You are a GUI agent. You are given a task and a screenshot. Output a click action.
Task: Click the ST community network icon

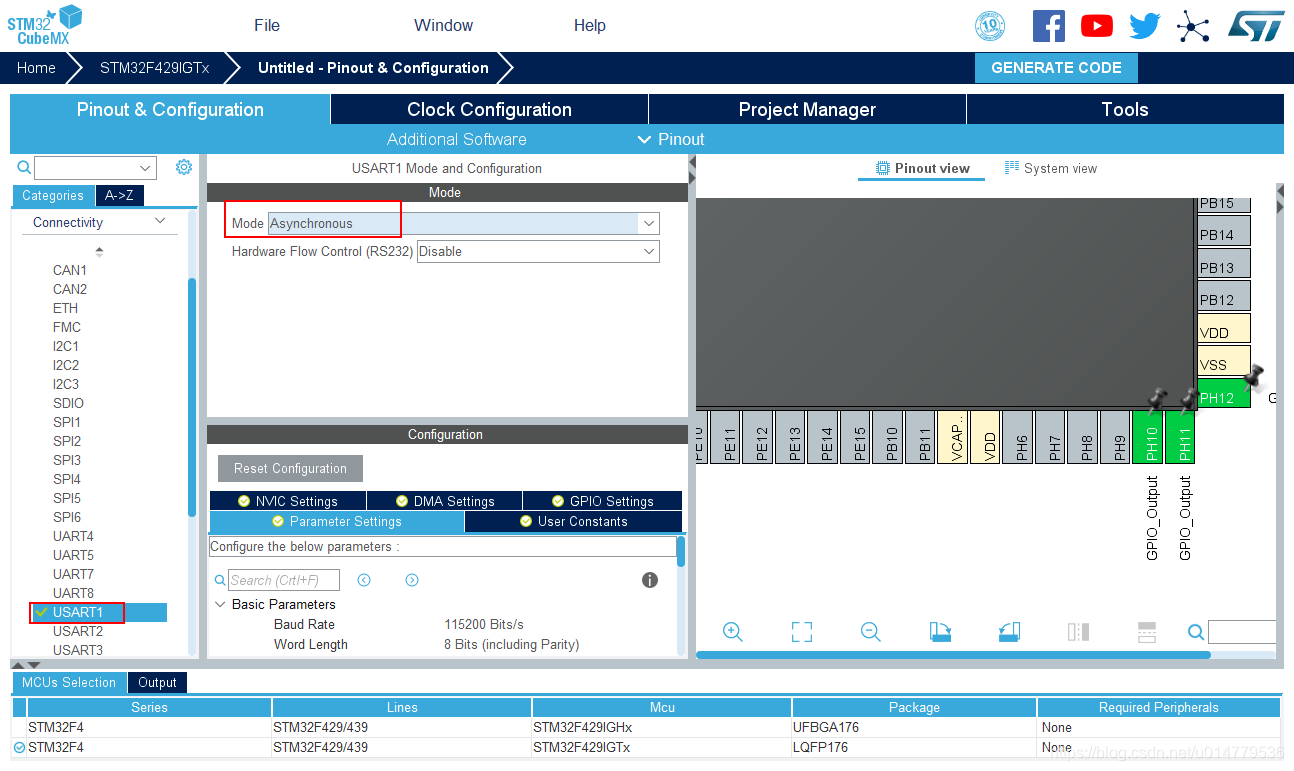(x=1193, y=26)
